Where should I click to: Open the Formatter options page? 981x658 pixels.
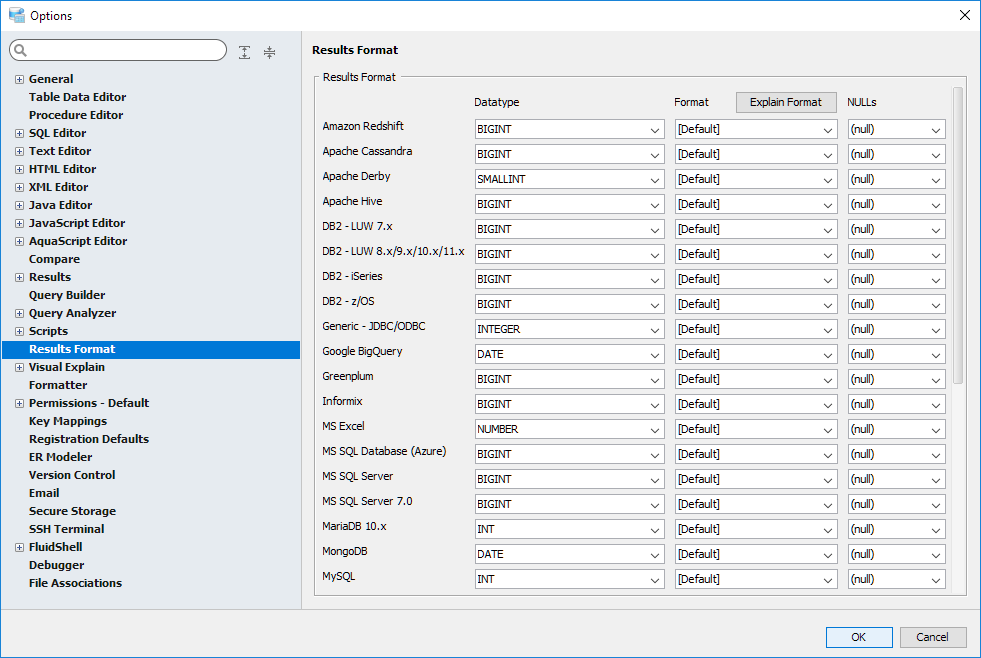58,385
